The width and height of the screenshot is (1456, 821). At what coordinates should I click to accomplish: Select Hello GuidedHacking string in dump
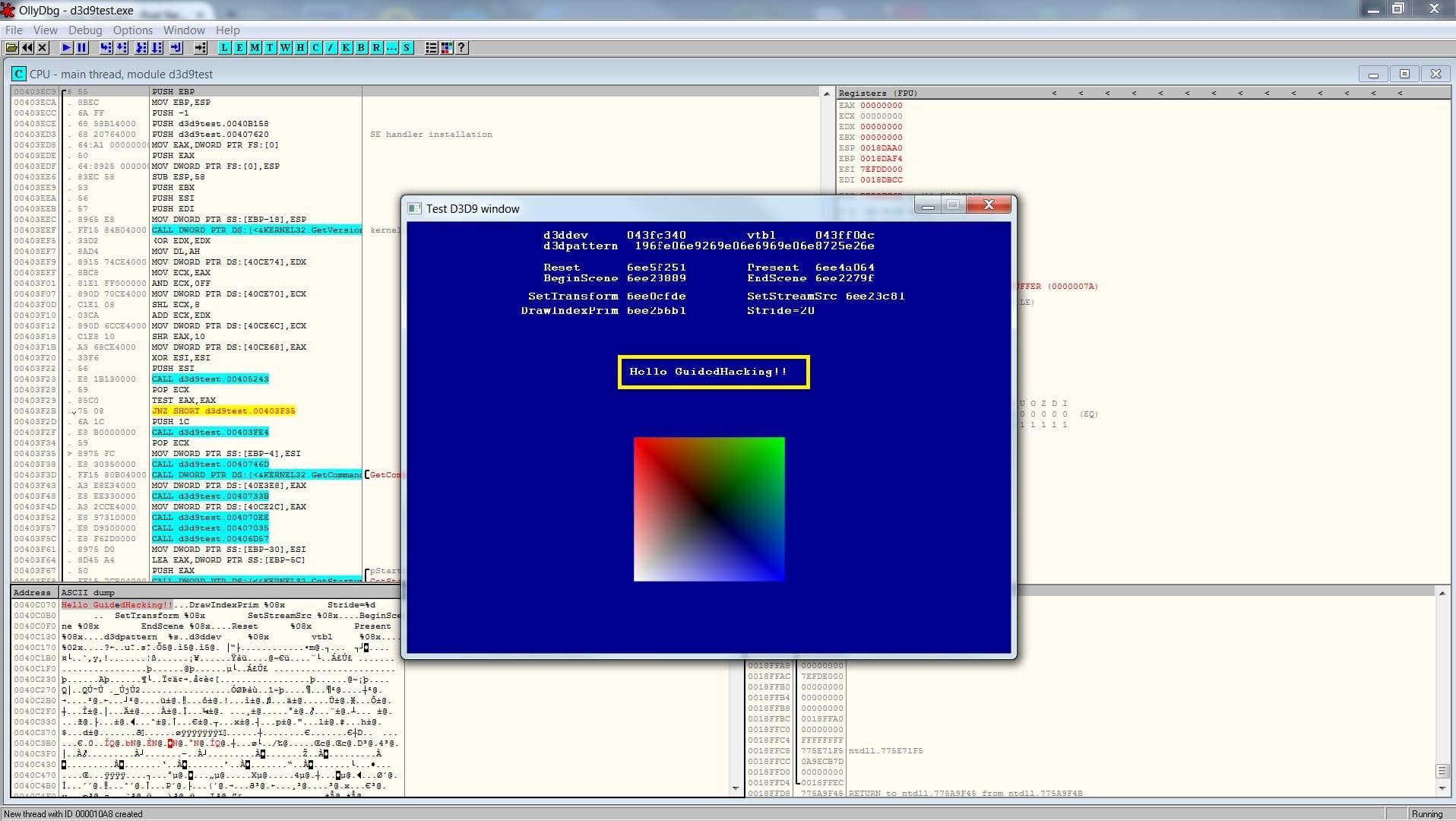tap(117, 605)
